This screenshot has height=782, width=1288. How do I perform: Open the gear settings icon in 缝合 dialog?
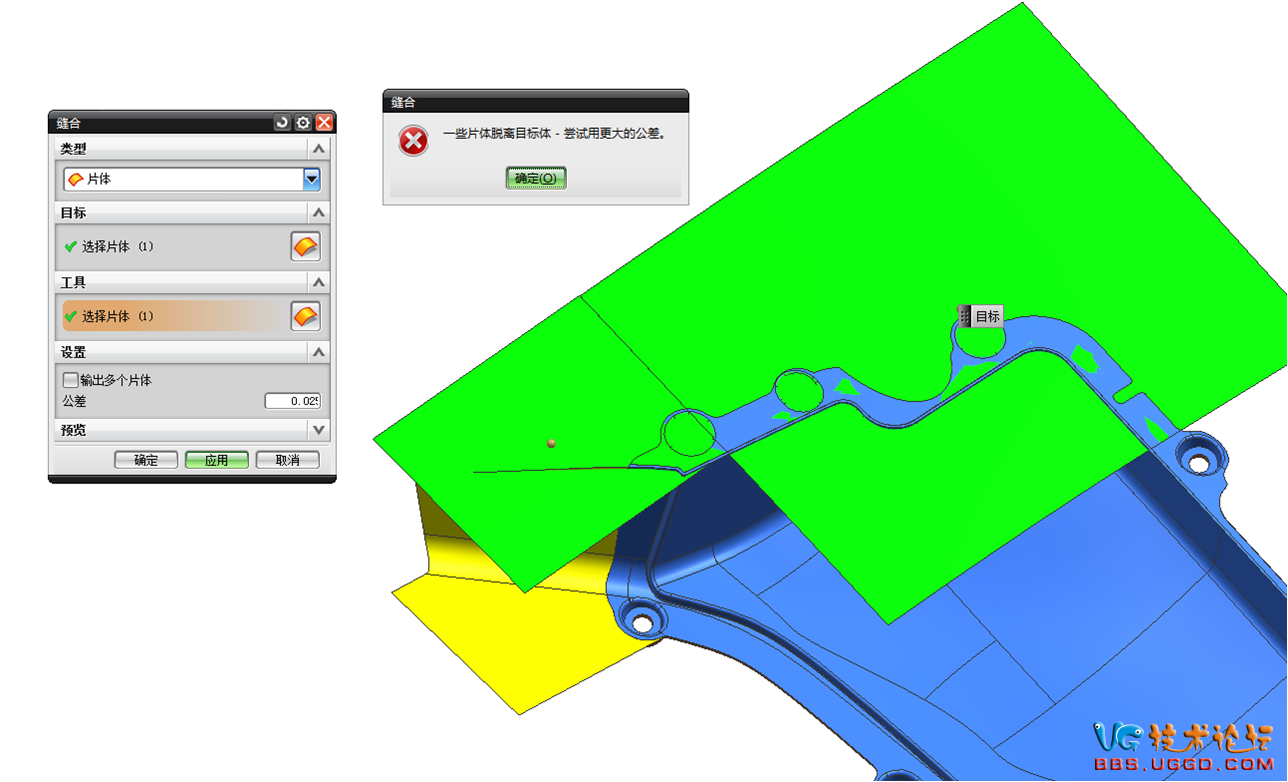pyautogui.click(x=303, y=123)
